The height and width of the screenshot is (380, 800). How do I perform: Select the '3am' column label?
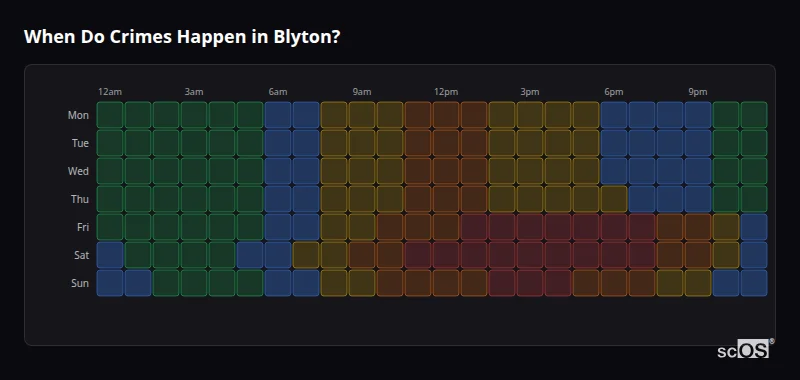pos(194,92)
